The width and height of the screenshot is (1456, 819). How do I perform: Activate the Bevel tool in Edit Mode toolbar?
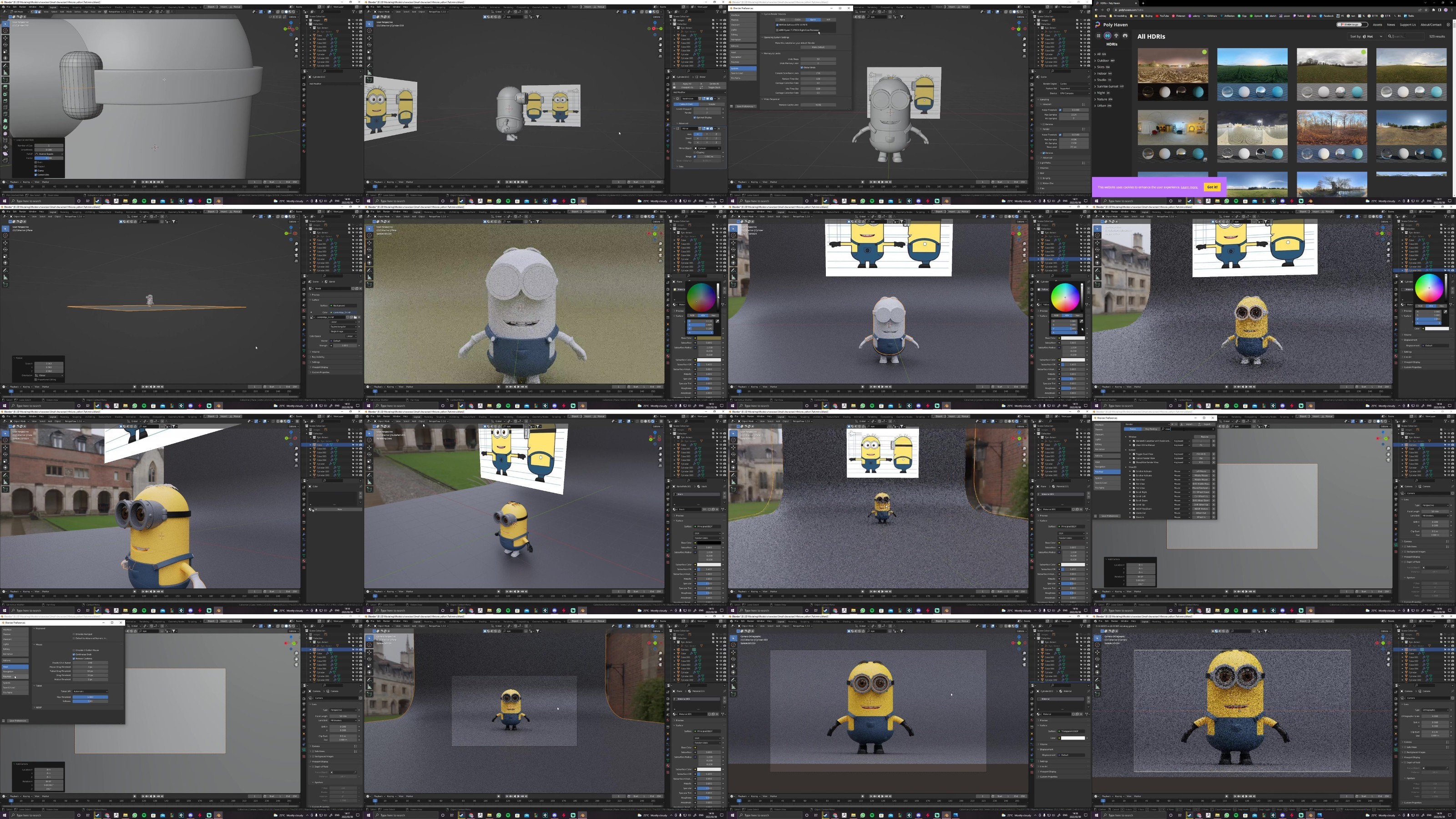click(x=5, y=101)
